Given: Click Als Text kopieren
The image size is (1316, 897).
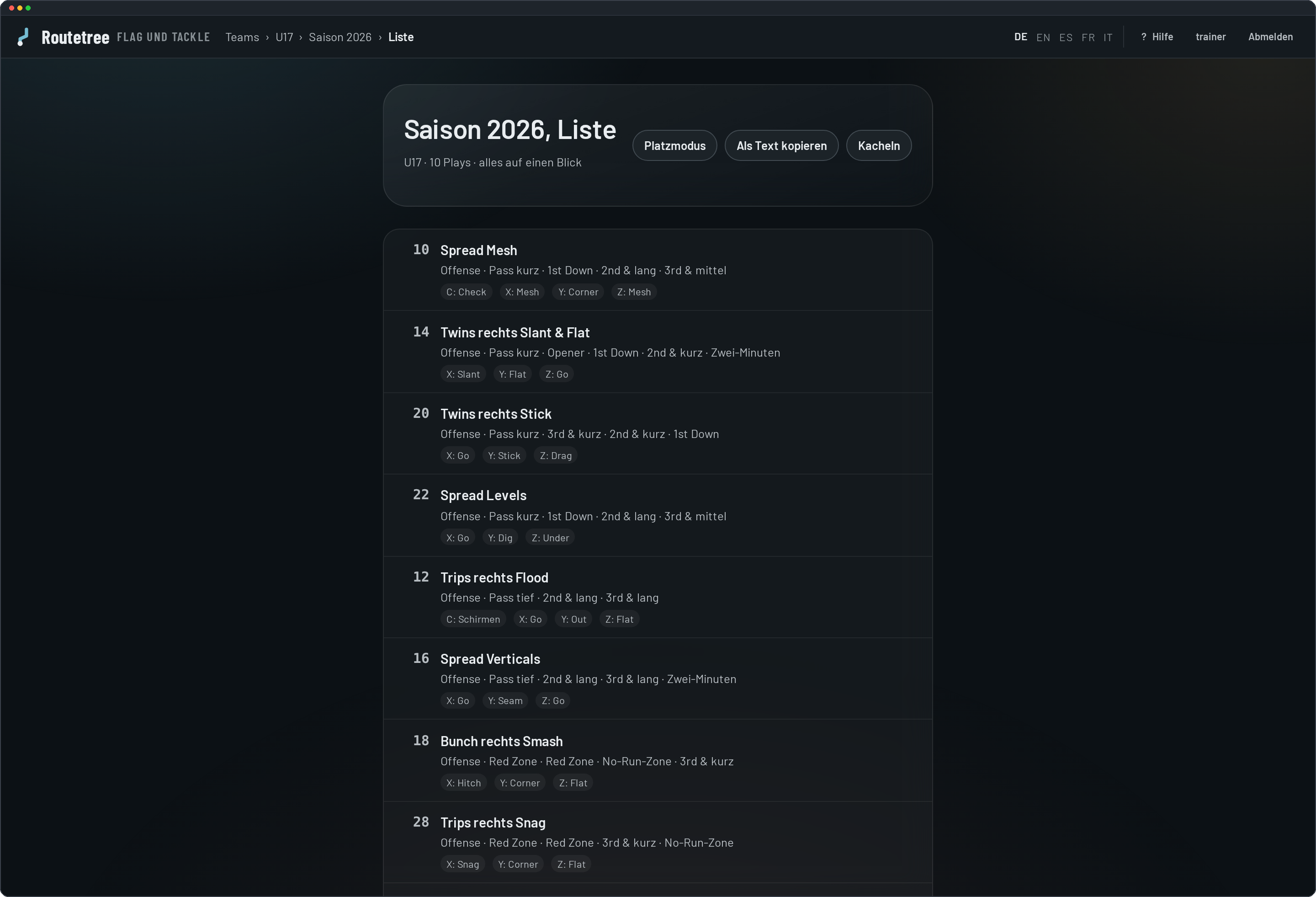Looking at the screenshot, I should coord(781,146).
